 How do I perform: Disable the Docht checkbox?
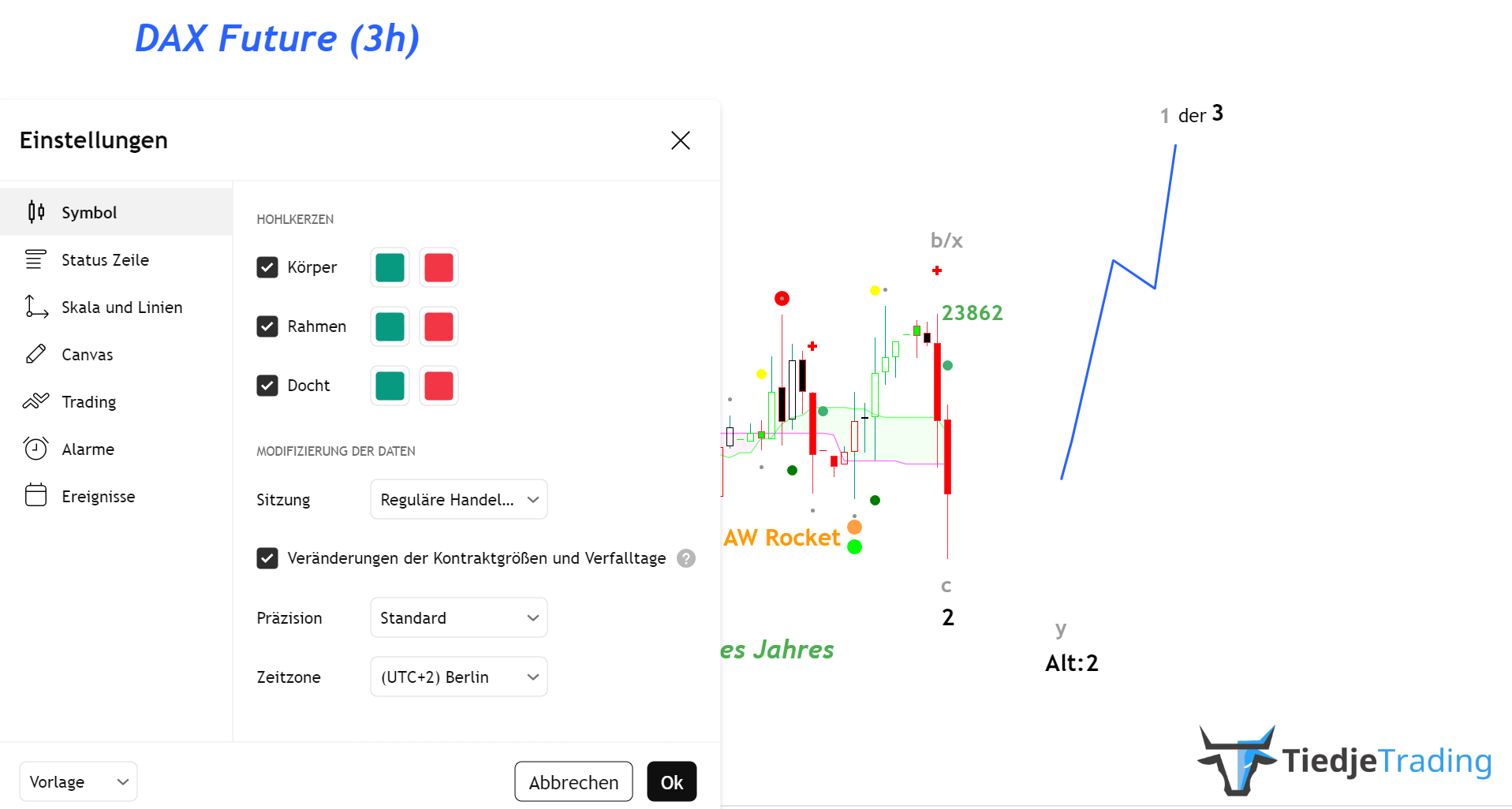point(267,386)
